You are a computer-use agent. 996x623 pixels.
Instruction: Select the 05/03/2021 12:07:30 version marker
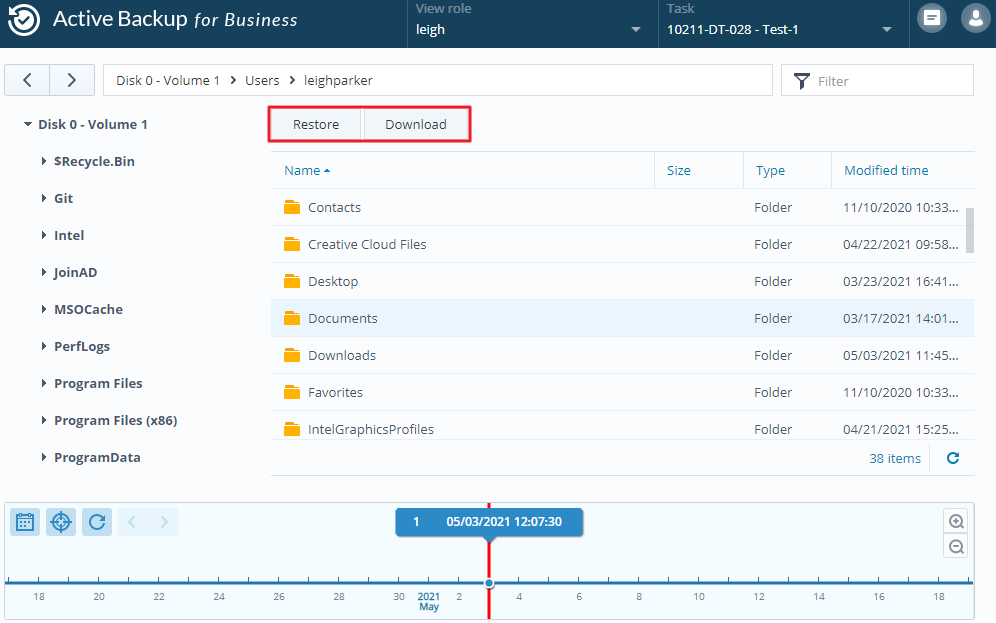coord(489,522)
